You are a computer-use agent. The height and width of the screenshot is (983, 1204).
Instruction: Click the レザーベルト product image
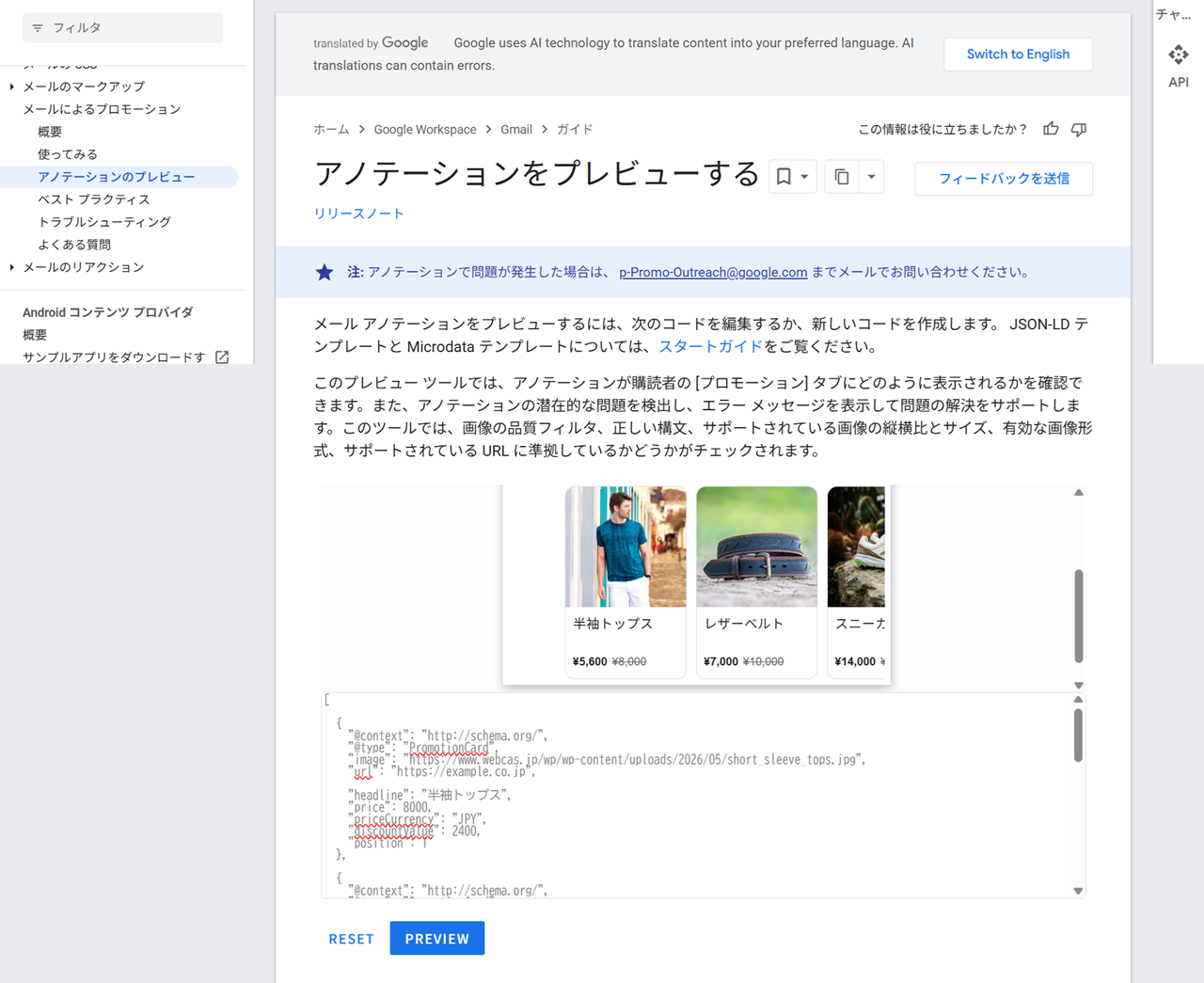756,547
